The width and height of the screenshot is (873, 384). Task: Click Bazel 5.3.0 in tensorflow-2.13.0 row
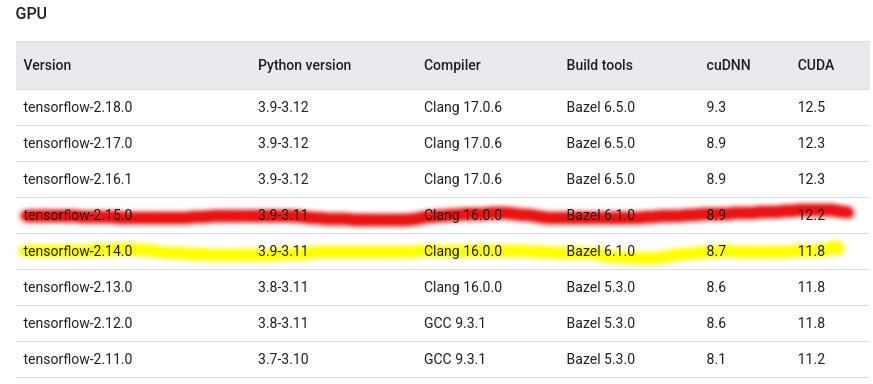(x=601, y=287)
